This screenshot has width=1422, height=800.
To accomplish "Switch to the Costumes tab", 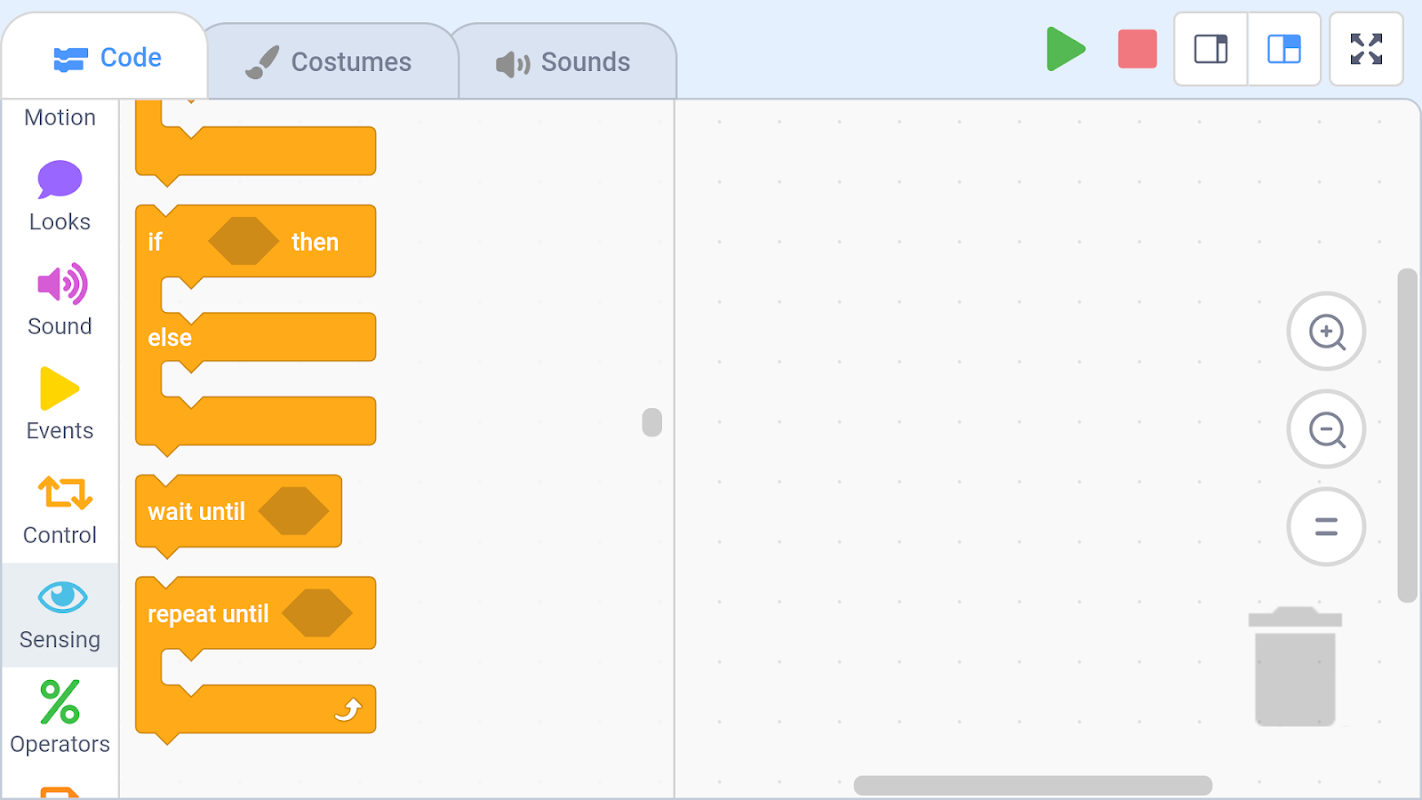I will click(330, 62).
